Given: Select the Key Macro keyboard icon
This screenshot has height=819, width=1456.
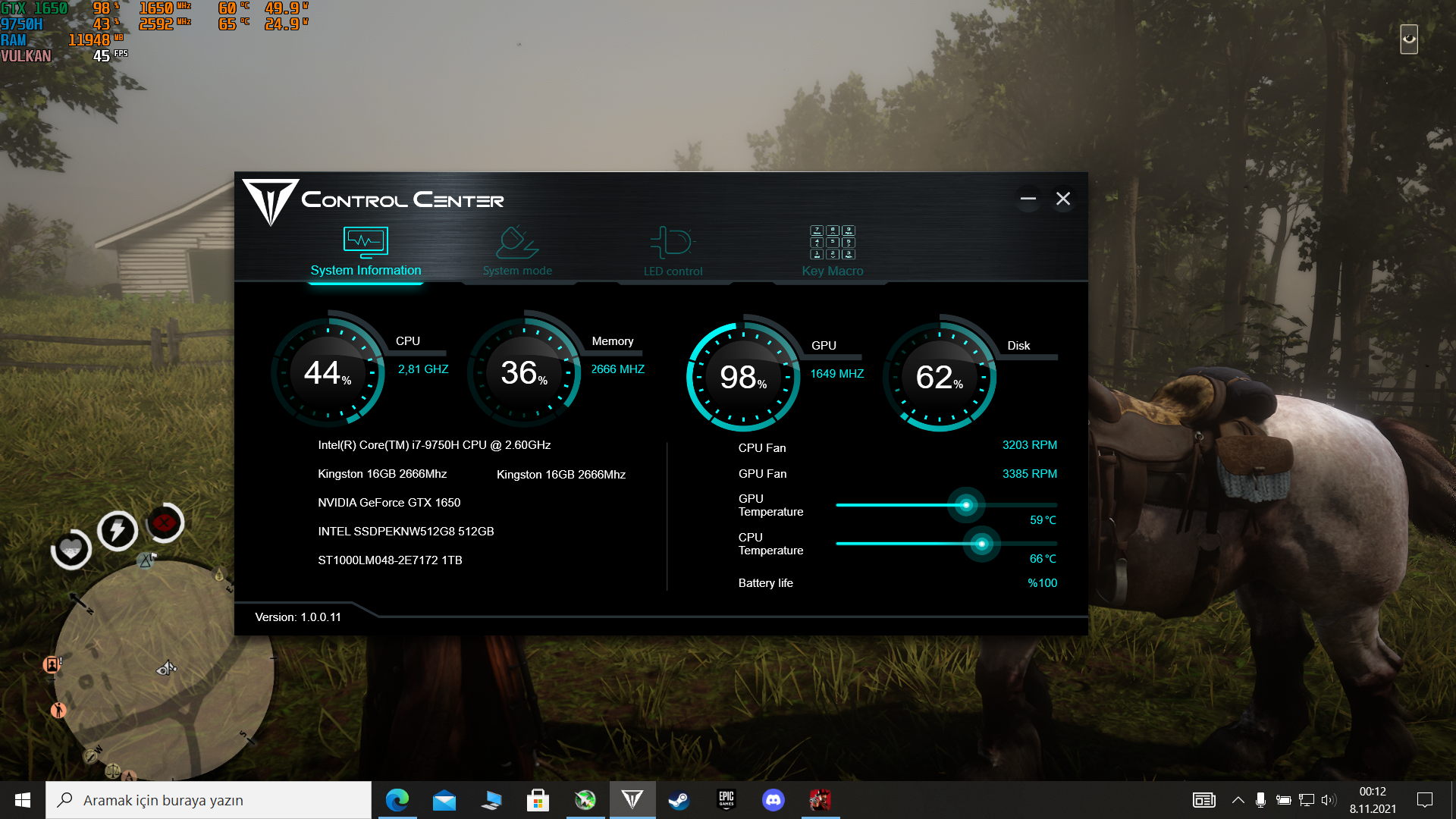Looking at the screenshot, I should 832,243.
